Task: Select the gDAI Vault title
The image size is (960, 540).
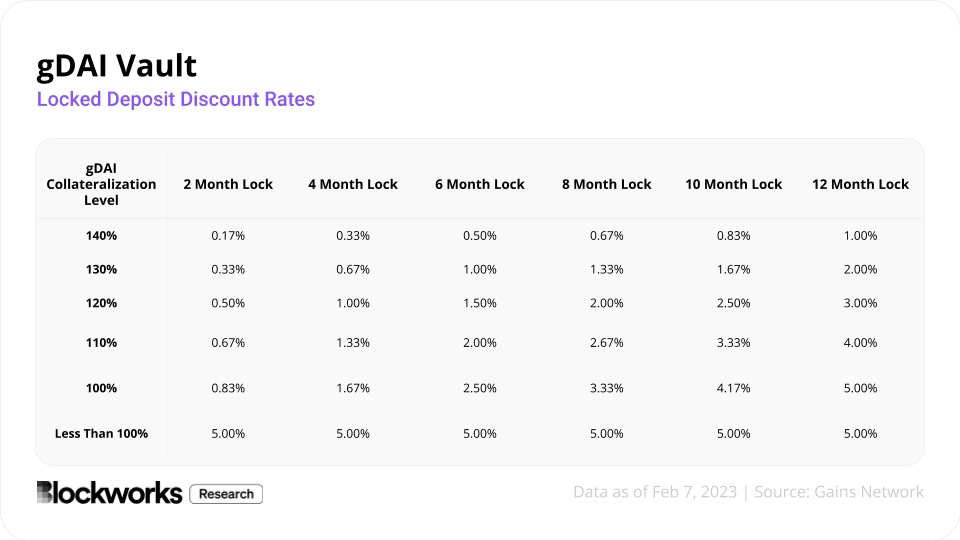Action: (x=117, y=66)
